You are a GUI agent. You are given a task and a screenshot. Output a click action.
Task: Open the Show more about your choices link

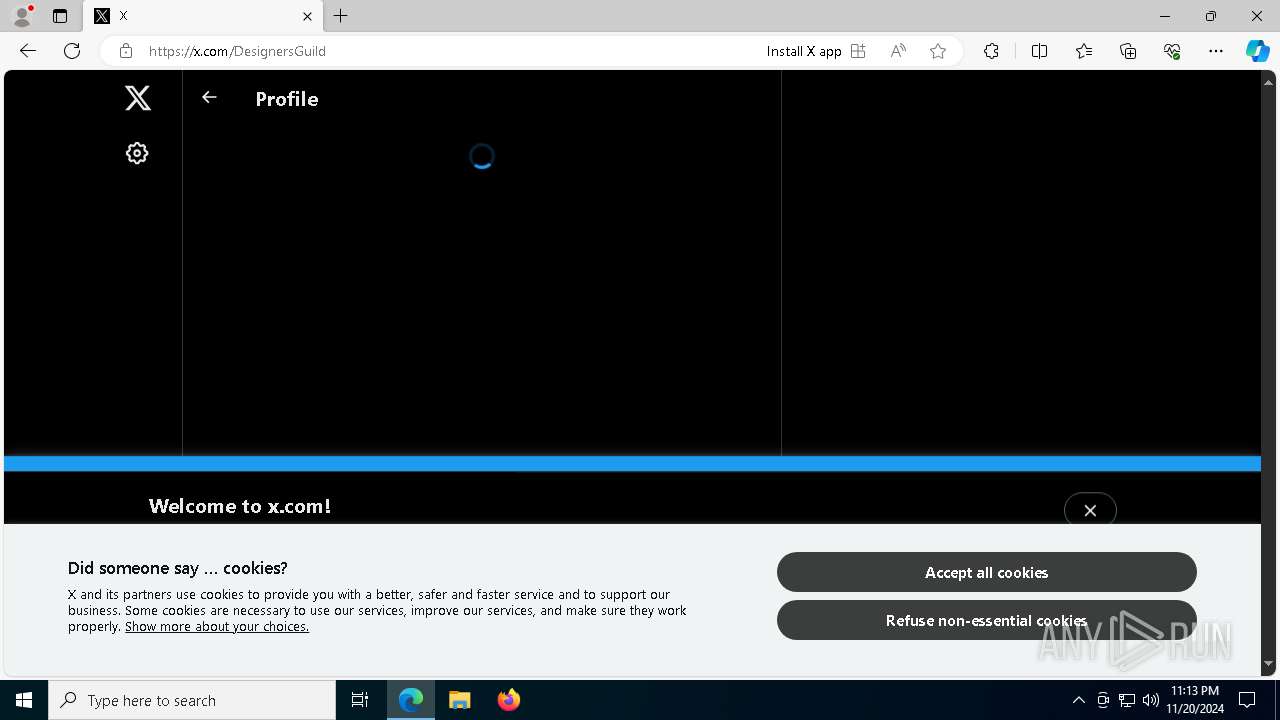pyautogui.click(x=217, y=627)
